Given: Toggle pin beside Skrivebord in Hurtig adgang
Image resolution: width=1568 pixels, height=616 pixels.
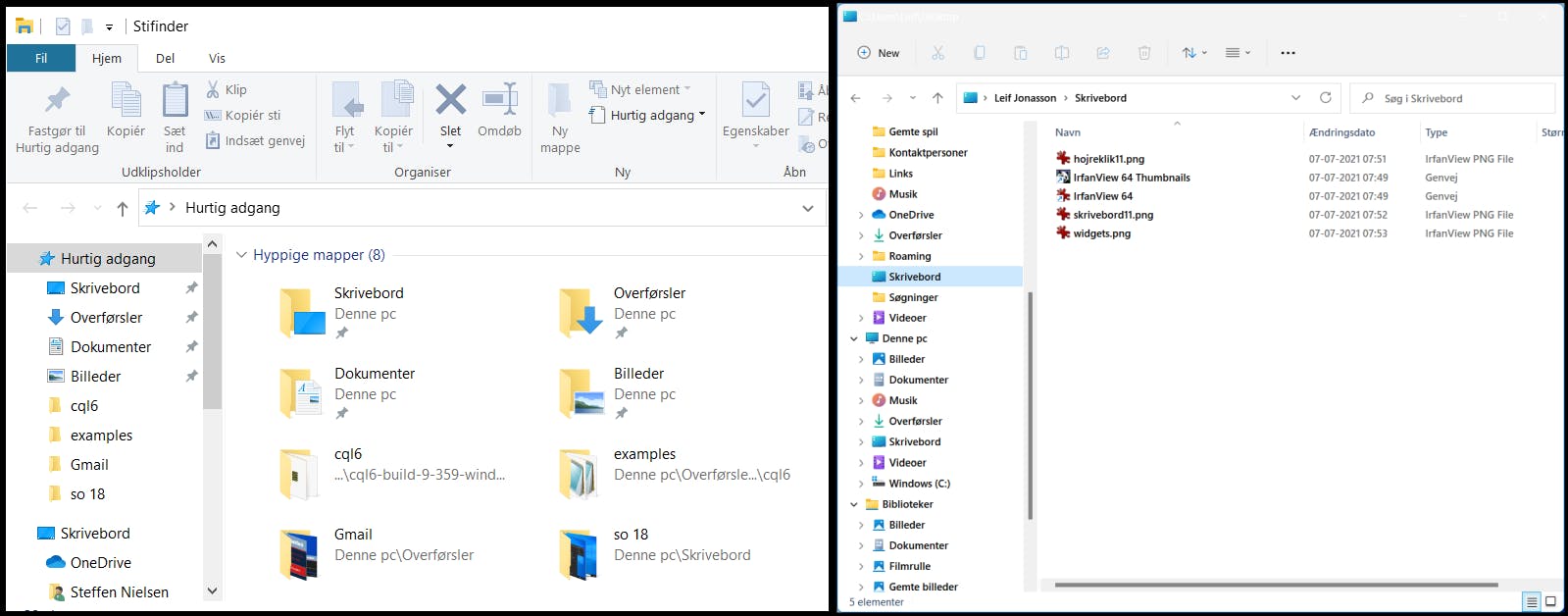Looking at the screenshot, I should (191, 288).
